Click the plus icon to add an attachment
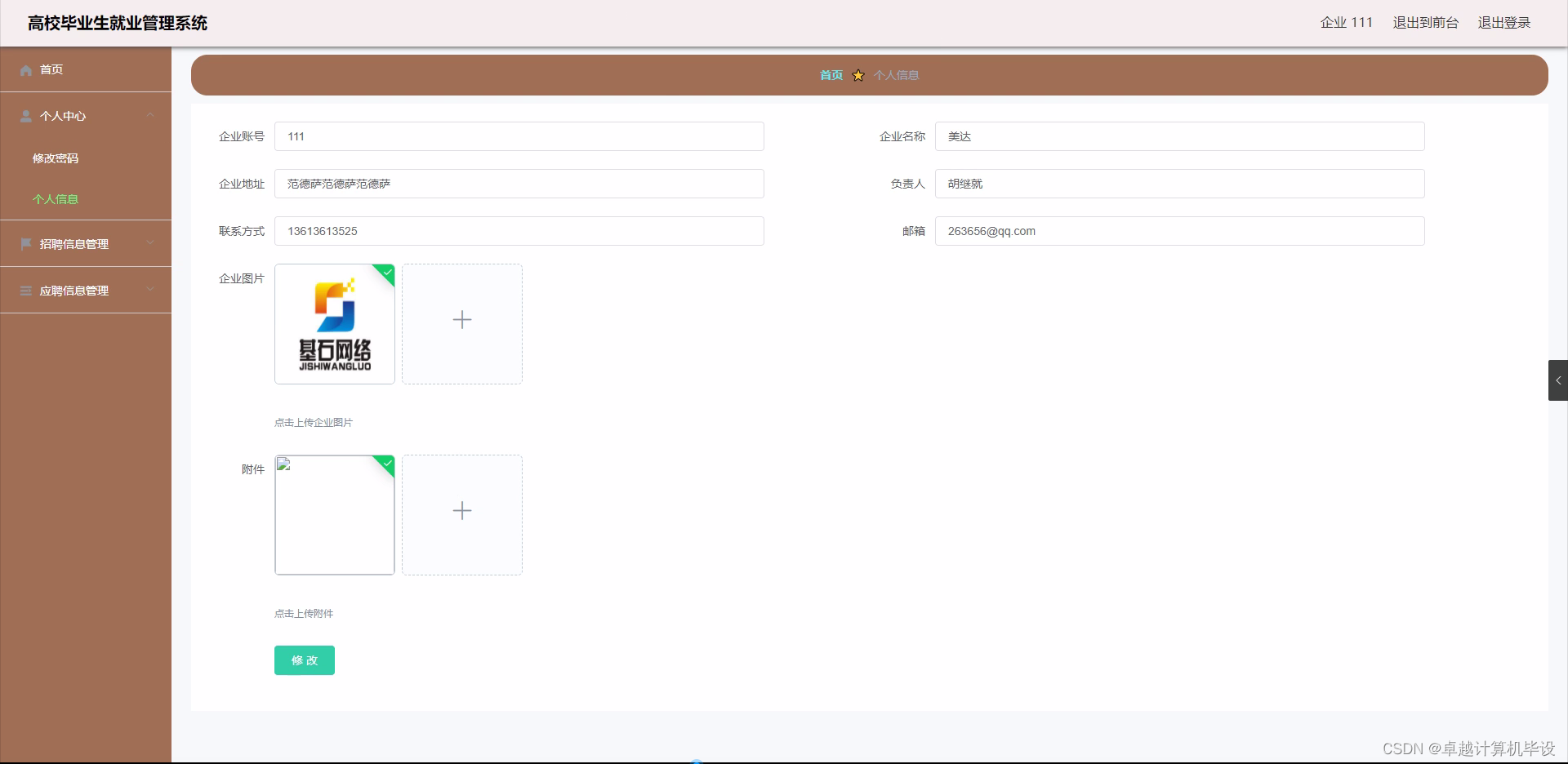The image size is (1568, 764). (461, 510)
